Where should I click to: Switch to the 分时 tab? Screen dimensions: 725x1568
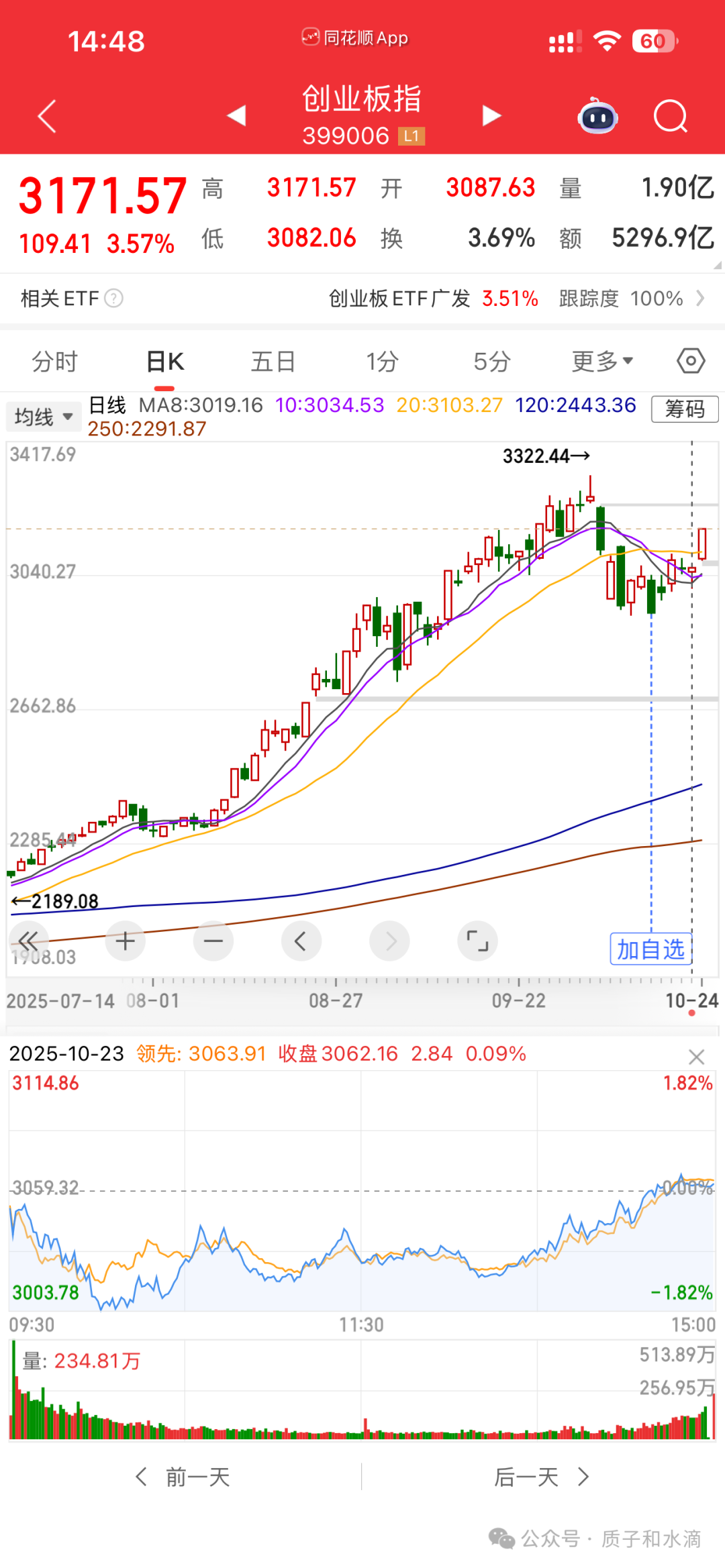[55, 362]
